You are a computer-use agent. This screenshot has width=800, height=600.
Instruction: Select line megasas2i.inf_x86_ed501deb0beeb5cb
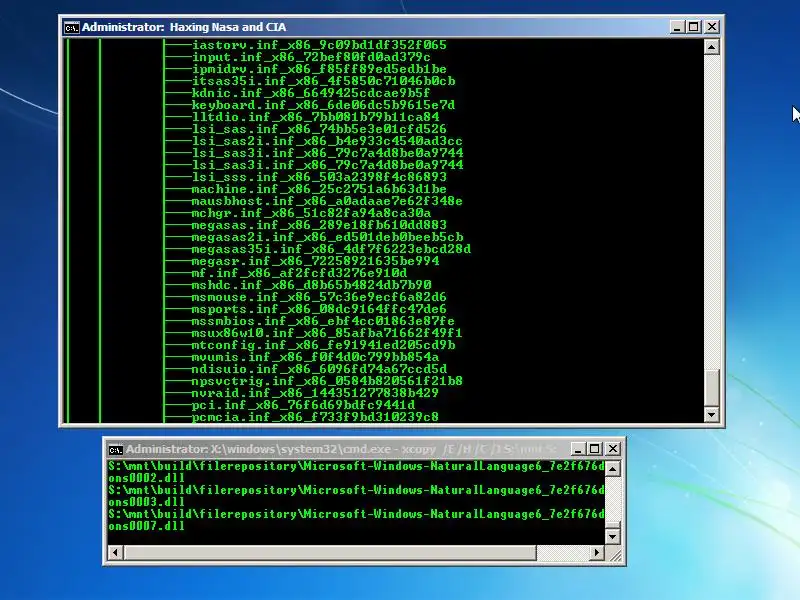pyautogui.click(x=328, y=237)
